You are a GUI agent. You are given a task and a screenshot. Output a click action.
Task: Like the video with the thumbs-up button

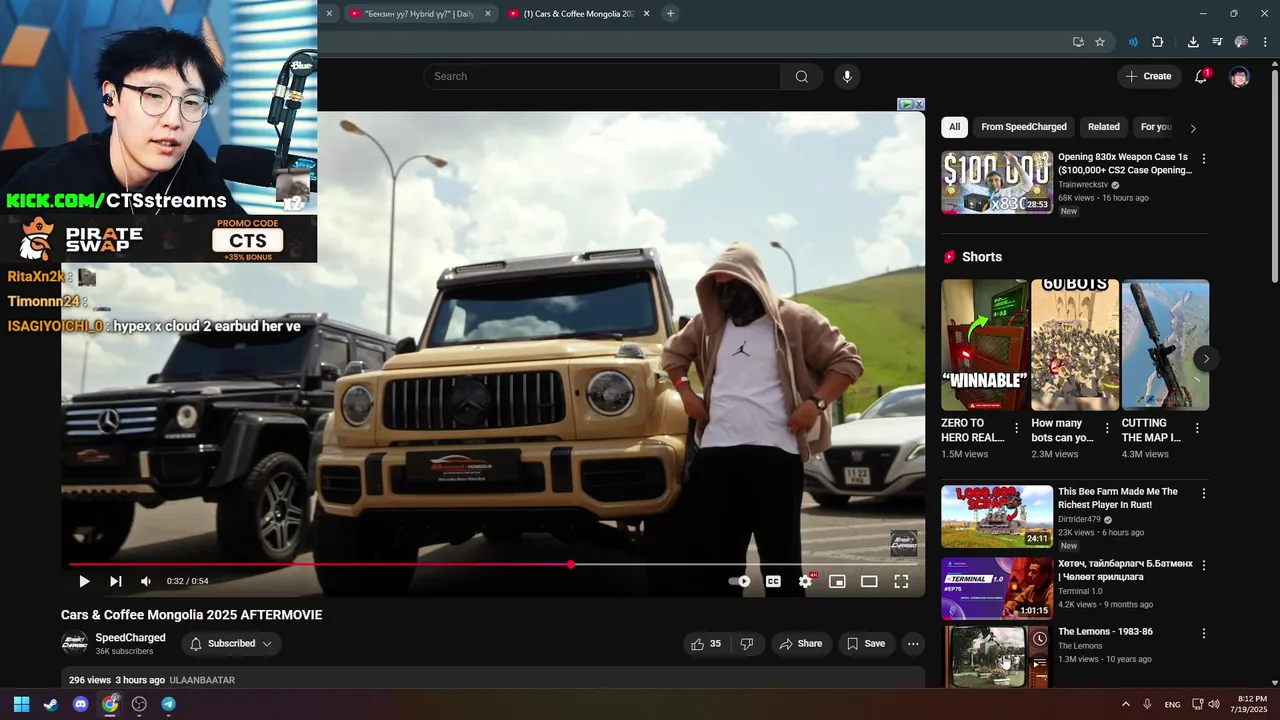(x=706, y=644)
